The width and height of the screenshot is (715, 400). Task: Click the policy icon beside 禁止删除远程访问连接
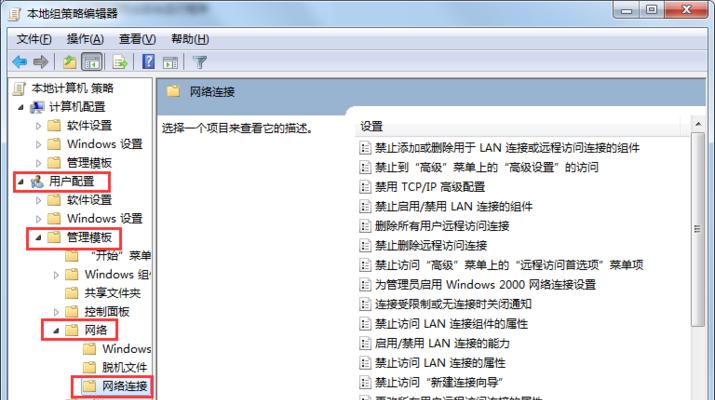pyautogui.click(x=365, y=246)
